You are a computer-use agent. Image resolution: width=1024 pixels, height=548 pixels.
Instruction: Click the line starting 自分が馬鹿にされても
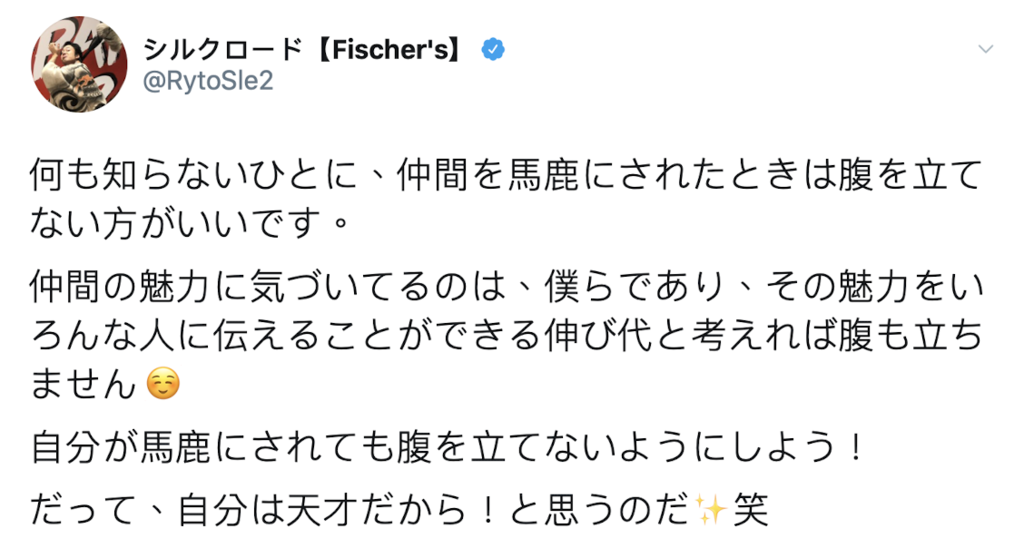coord(447,447)
